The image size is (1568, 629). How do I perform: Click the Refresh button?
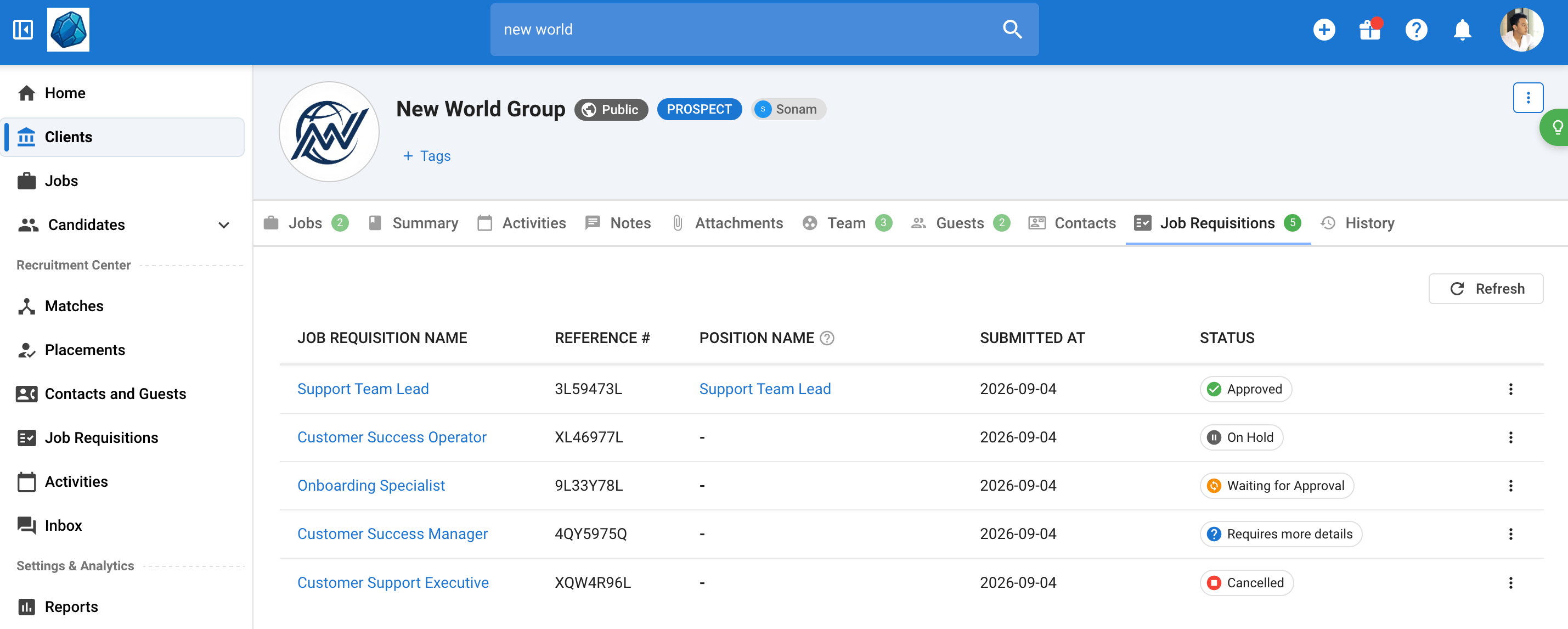(x=1485, y=289)
